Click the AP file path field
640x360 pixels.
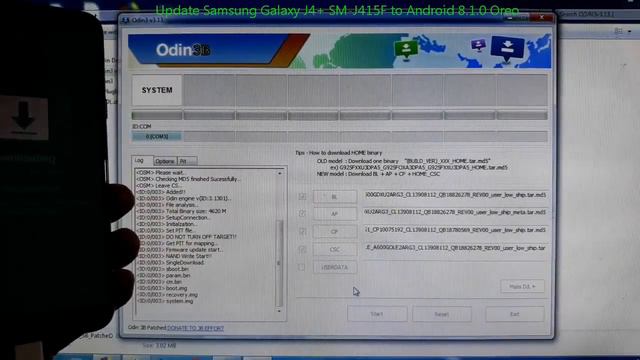coord(455,213)
